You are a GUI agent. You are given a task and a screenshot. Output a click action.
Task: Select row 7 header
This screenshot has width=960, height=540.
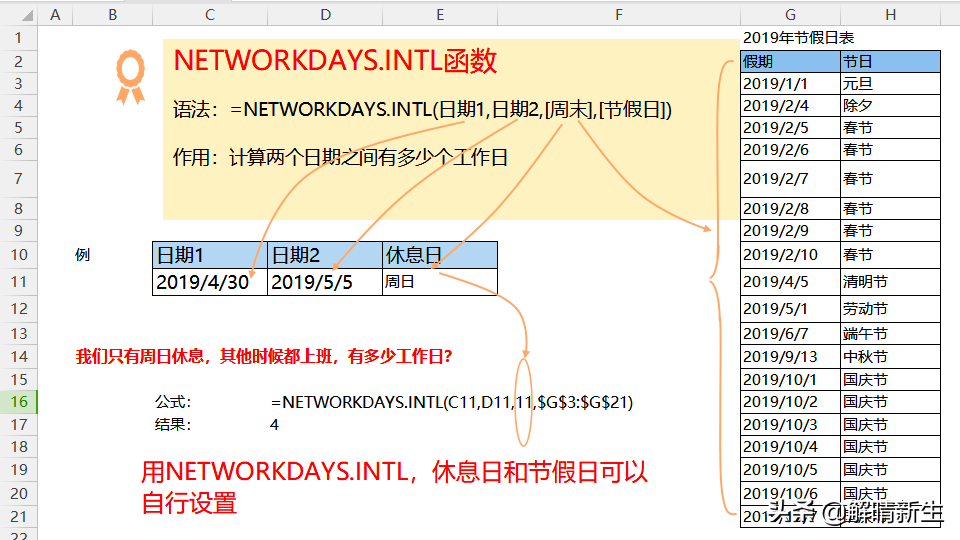(18, 179)
